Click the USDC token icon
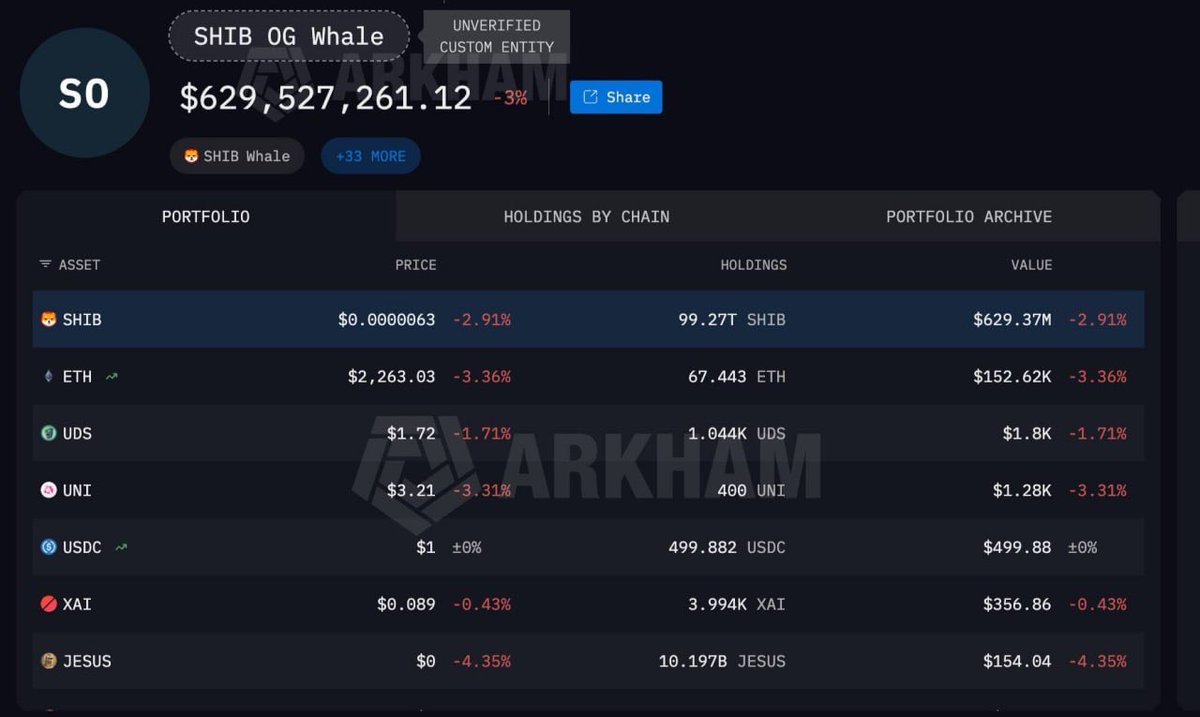 point(48,547)
